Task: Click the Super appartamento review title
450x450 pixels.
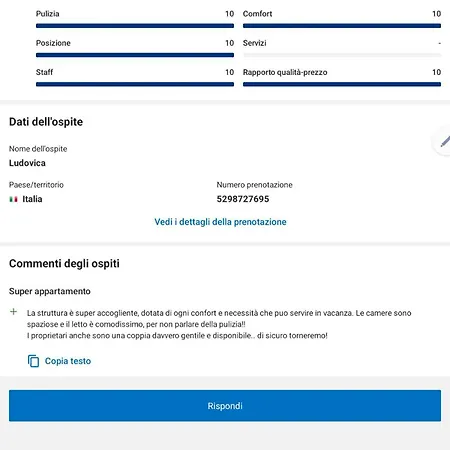Action: point(50,291)
